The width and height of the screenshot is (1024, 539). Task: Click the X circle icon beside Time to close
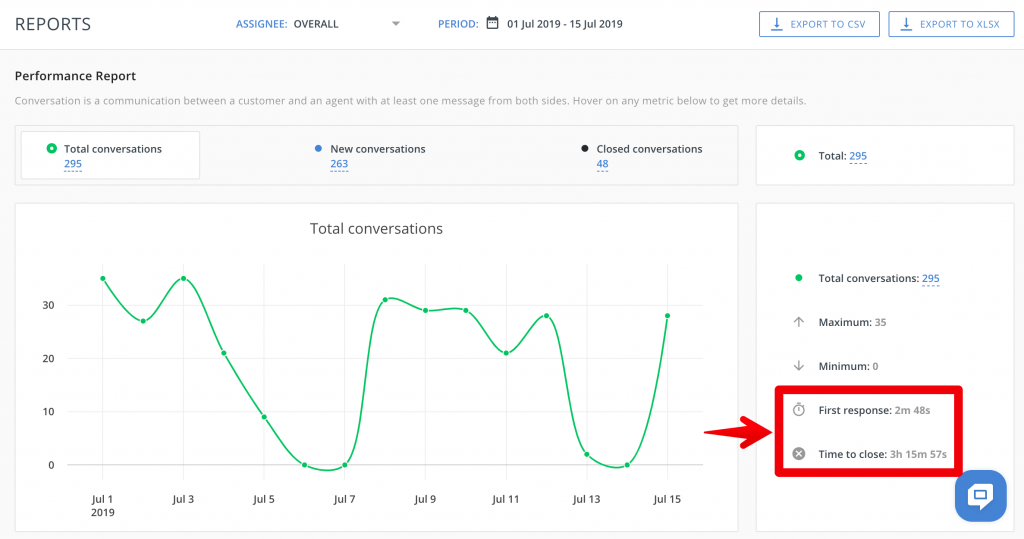click(x=799, y=453)
